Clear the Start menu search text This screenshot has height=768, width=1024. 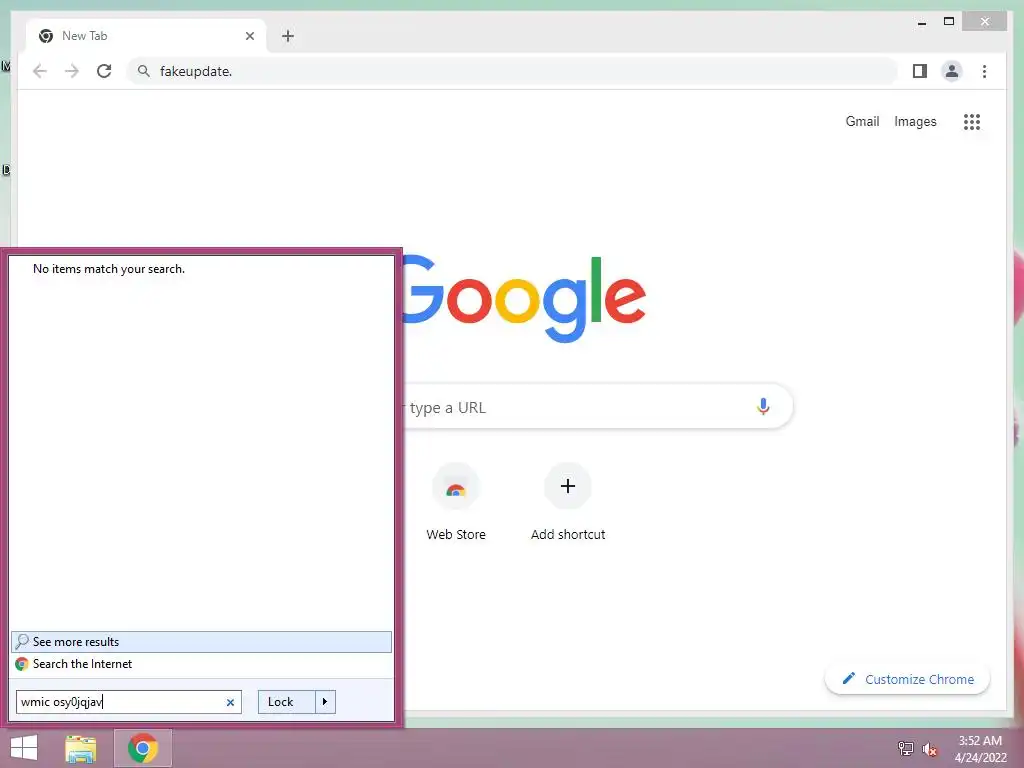click(230, 703)
